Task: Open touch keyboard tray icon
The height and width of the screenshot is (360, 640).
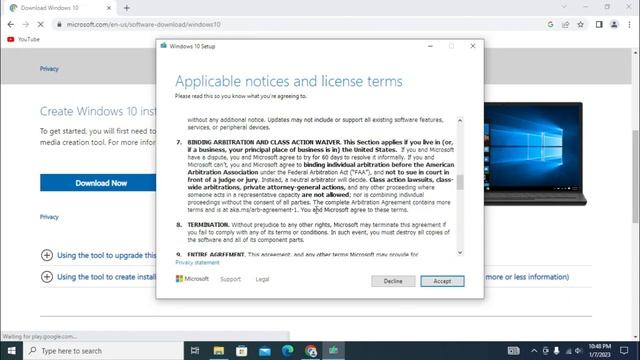Action: (x=513, y=351)
